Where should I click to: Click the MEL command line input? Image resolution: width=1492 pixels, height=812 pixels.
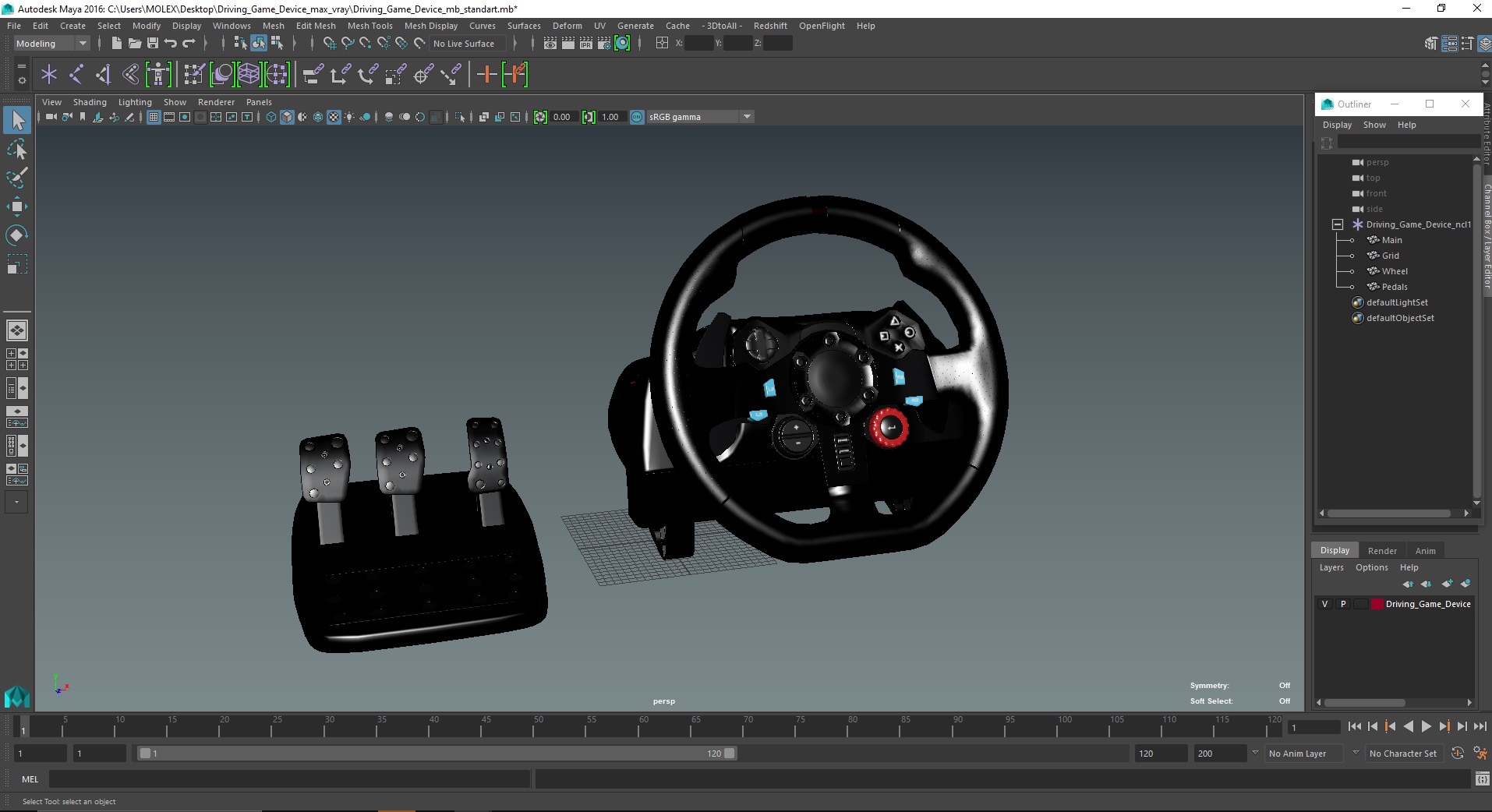point(289,778)
